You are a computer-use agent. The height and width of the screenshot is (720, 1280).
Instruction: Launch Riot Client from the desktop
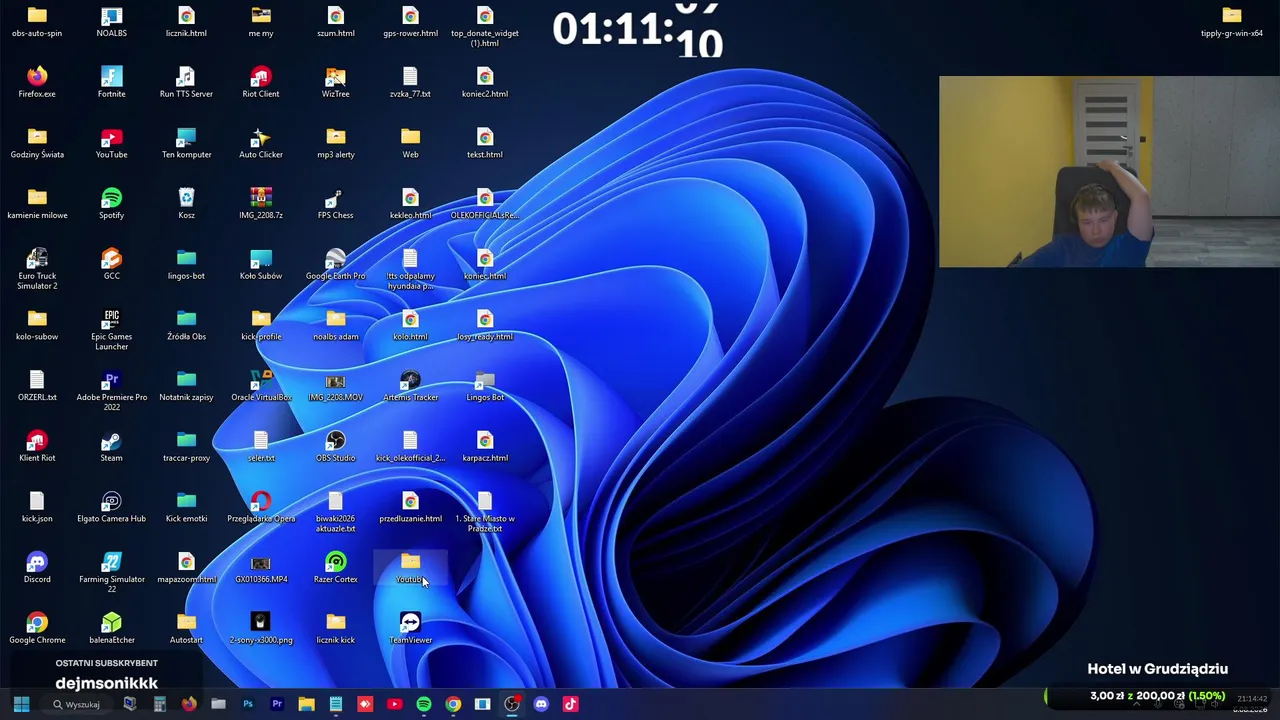tap(261, 82)
